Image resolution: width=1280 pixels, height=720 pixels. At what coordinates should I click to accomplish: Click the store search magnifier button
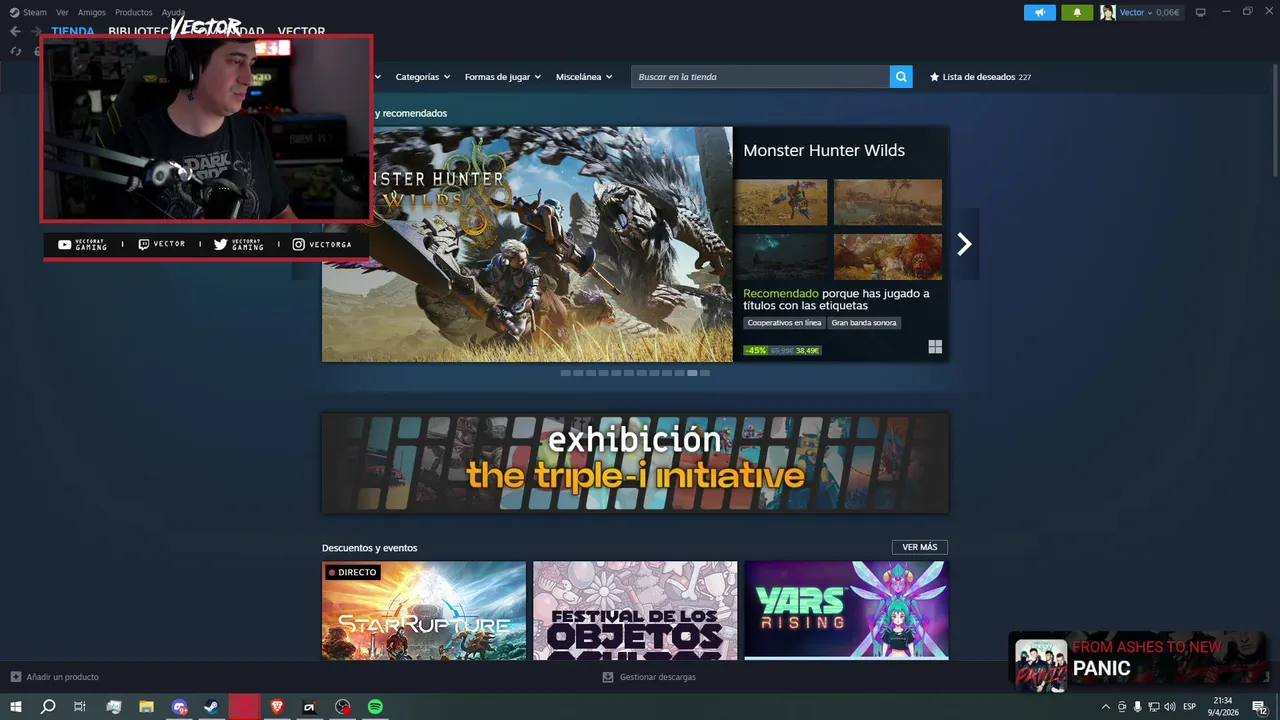point(901,77)
